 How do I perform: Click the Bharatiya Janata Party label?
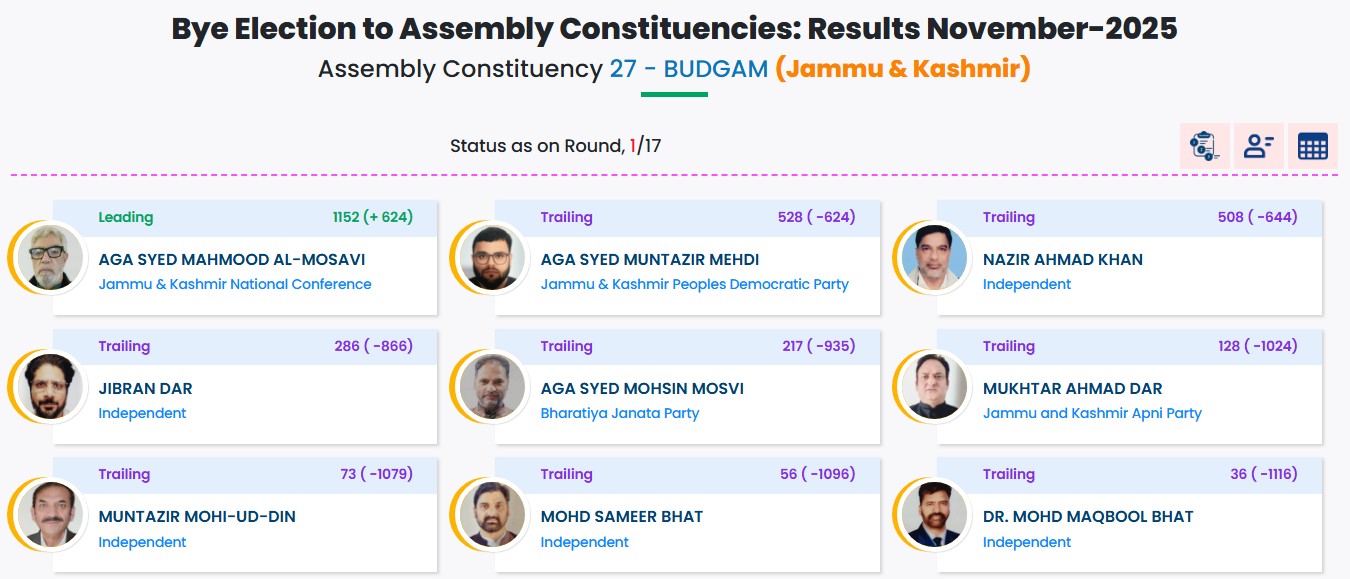(620, 413)
